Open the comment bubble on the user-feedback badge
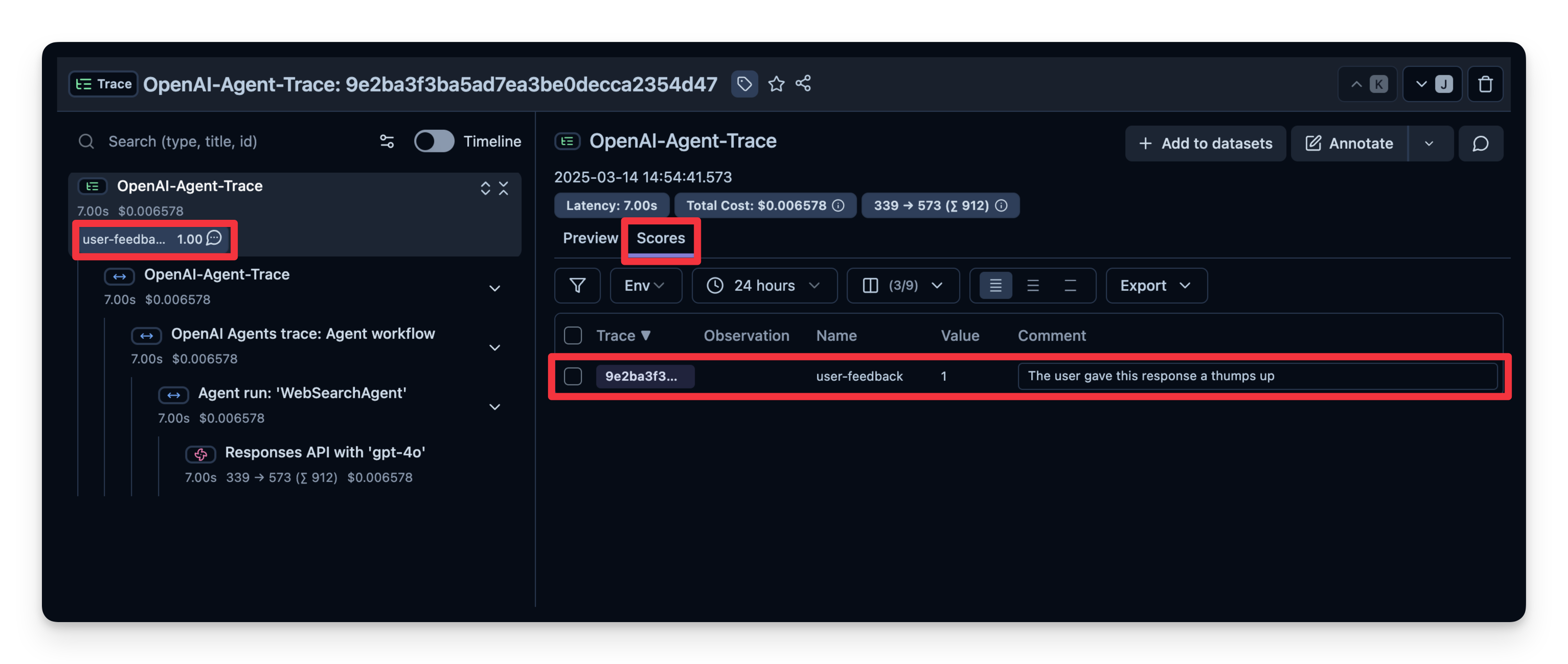 213,239
